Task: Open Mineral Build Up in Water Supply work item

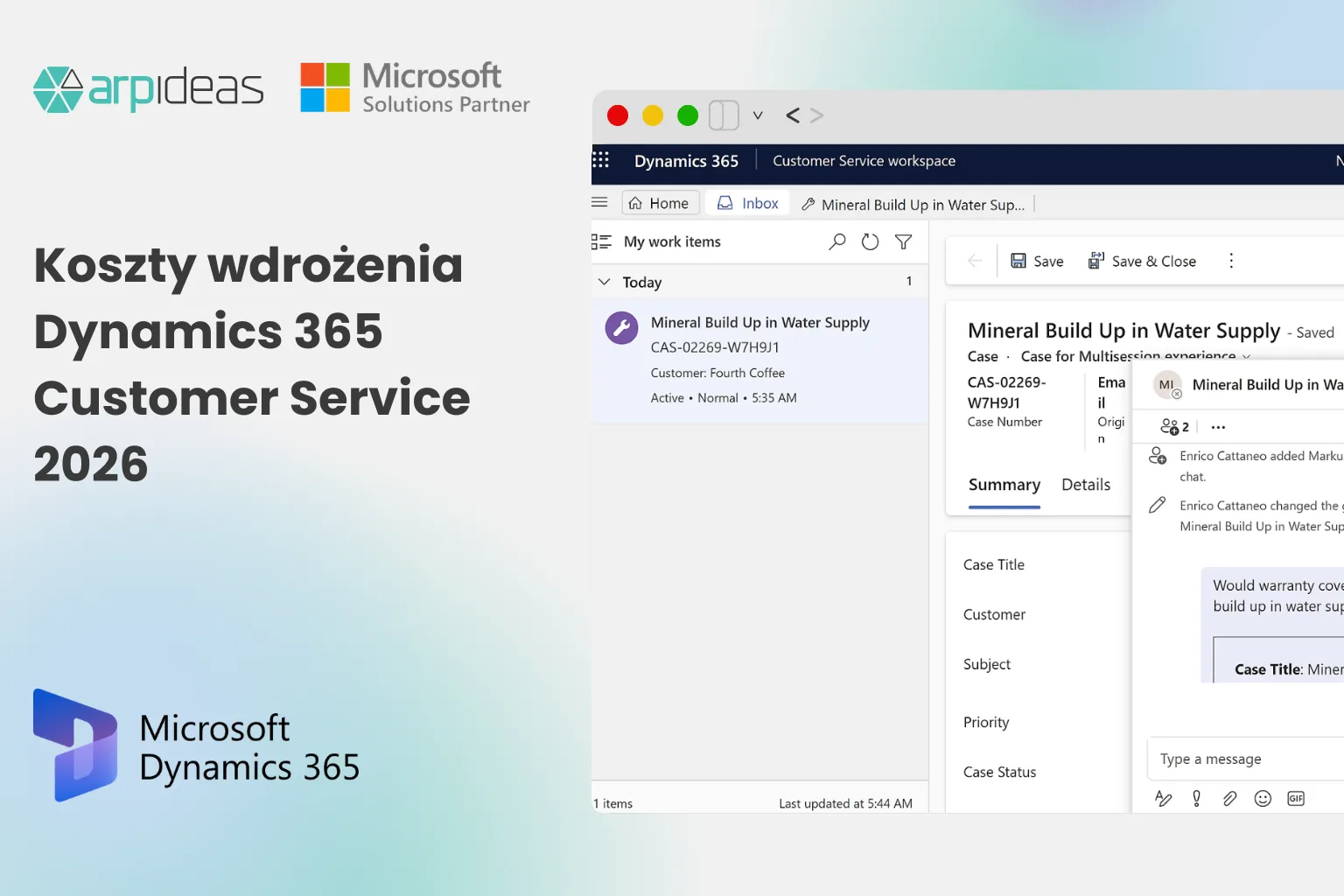Action: (759, 360)
